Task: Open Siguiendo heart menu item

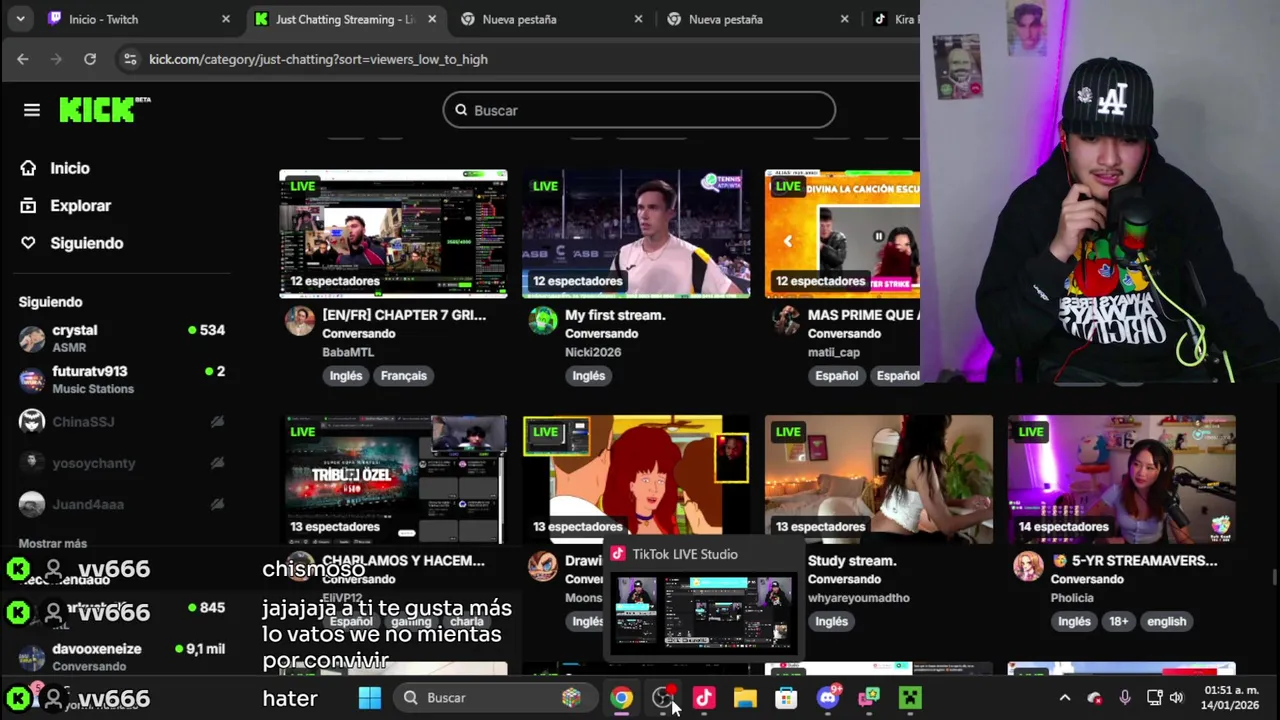Action: [x=86, y=243]
